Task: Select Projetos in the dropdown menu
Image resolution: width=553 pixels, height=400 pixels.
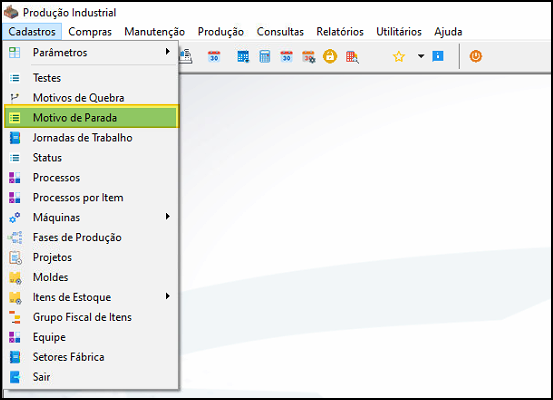Action: 91,257
